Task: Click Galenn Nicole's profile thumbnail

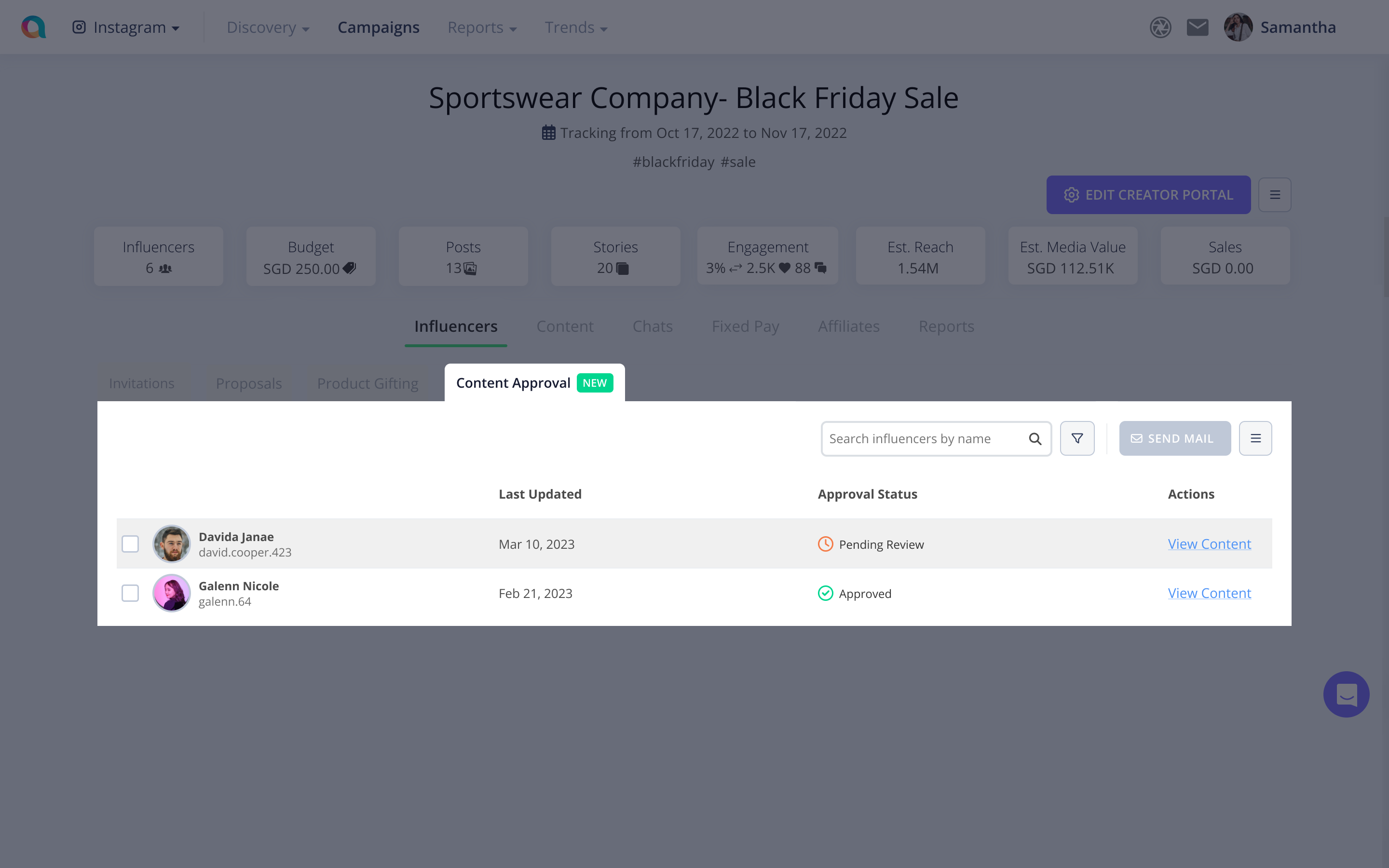Action: [172, 593]
